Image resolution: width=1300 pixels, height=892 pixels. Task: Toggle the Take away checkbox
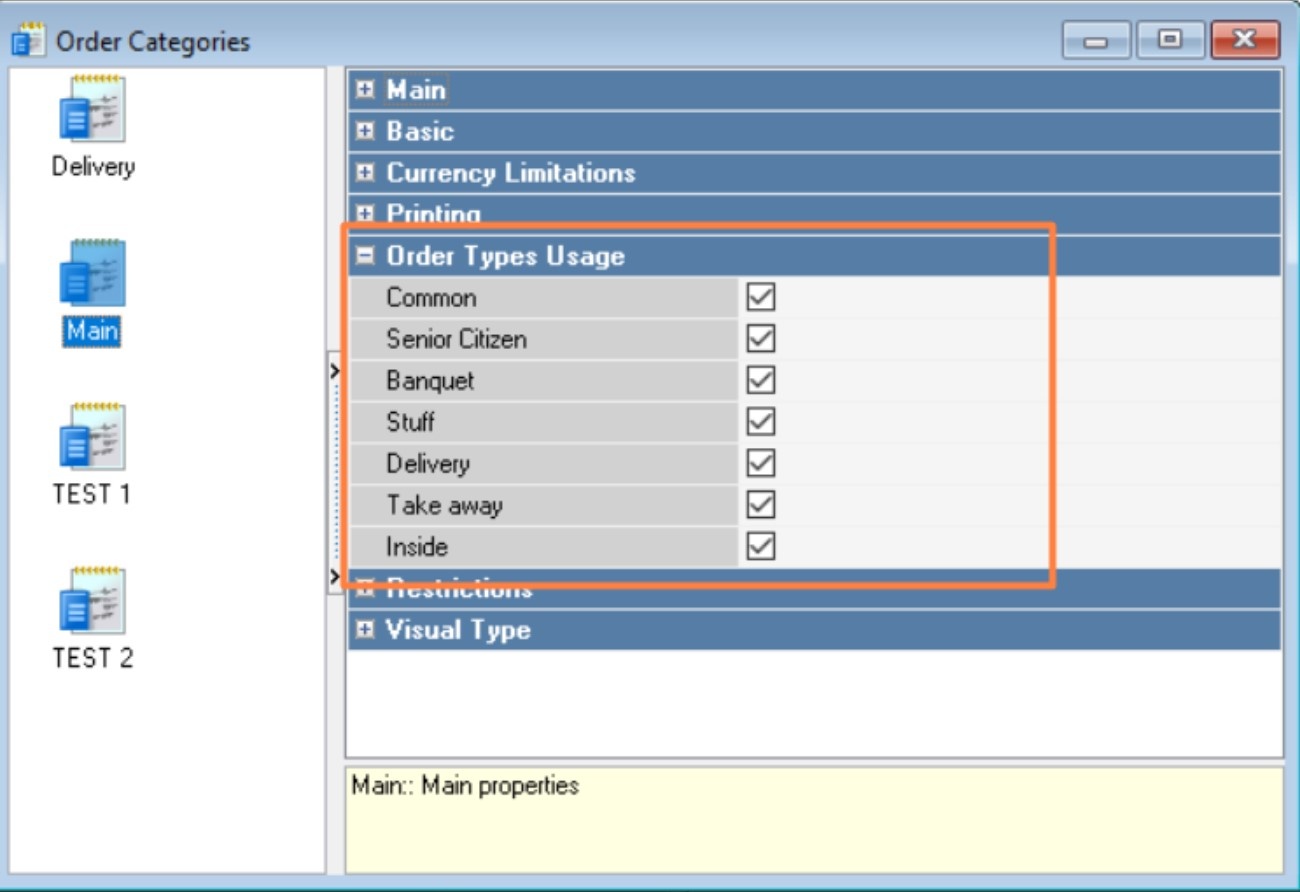pyautogui.click(x=761, y=505)
